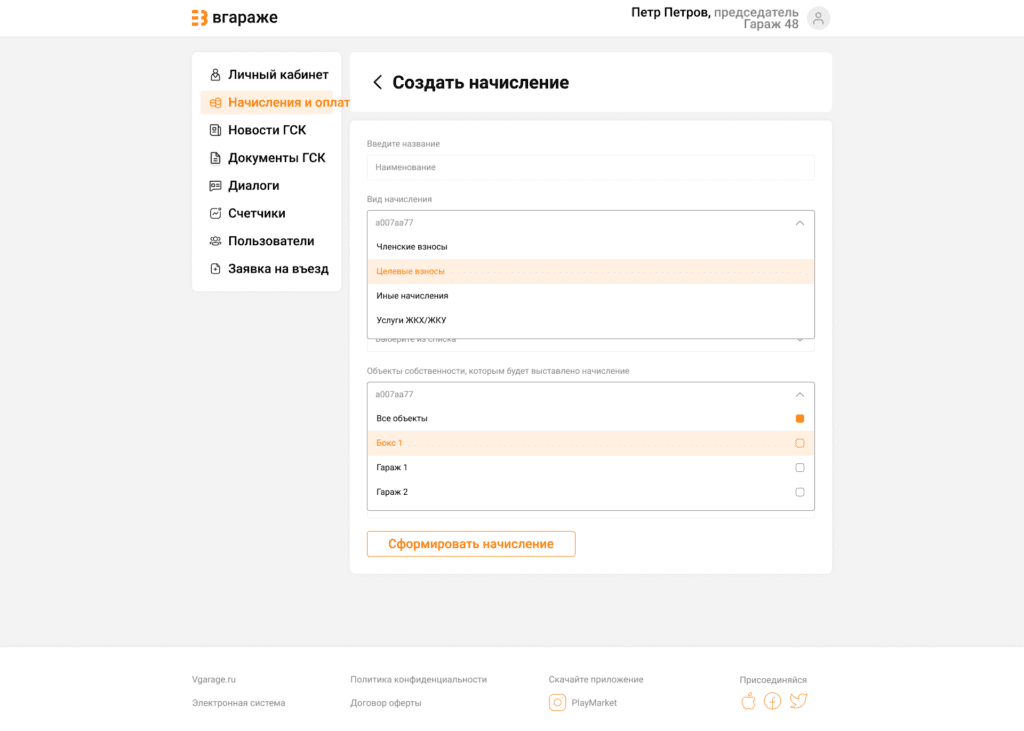Check the Бокс 1 checkbox
Image resolution: width=1024 pixels, height=731 pixels.
[x=799, y=443]
